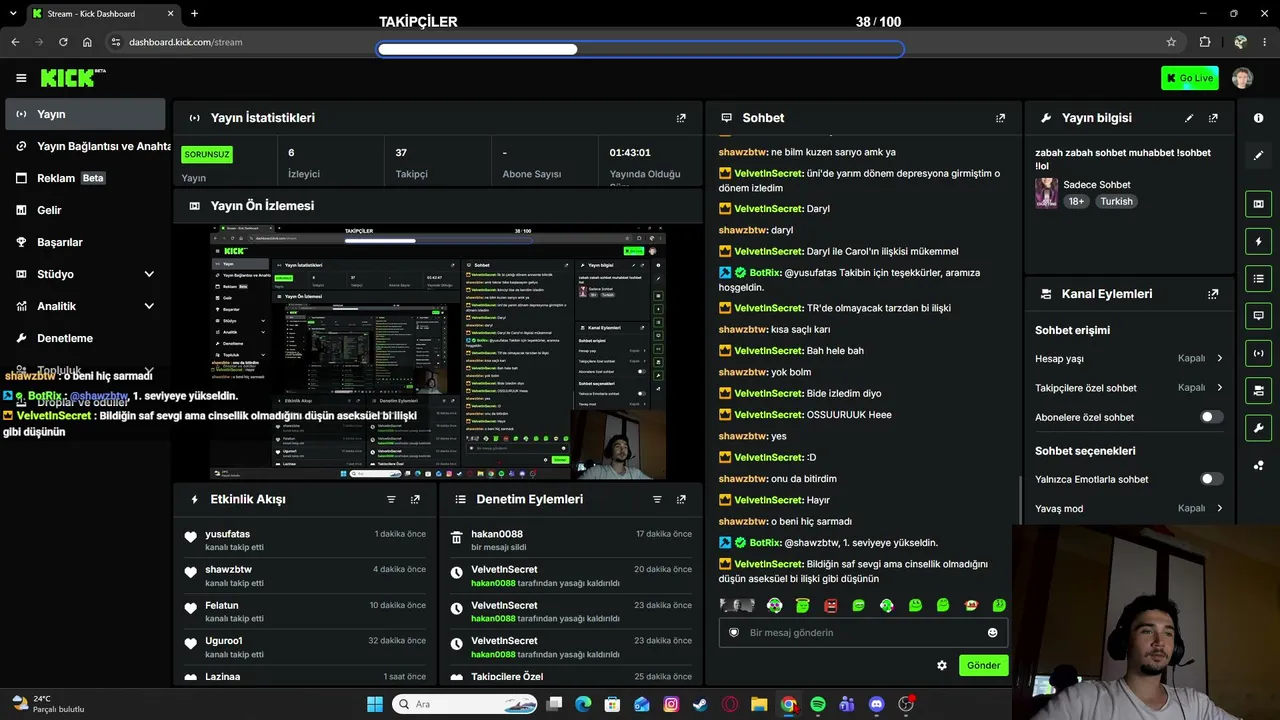The width and height of the screenshot is (1280, 720).
Task: Click the Turkish language tag
Action: point(1117,201)
